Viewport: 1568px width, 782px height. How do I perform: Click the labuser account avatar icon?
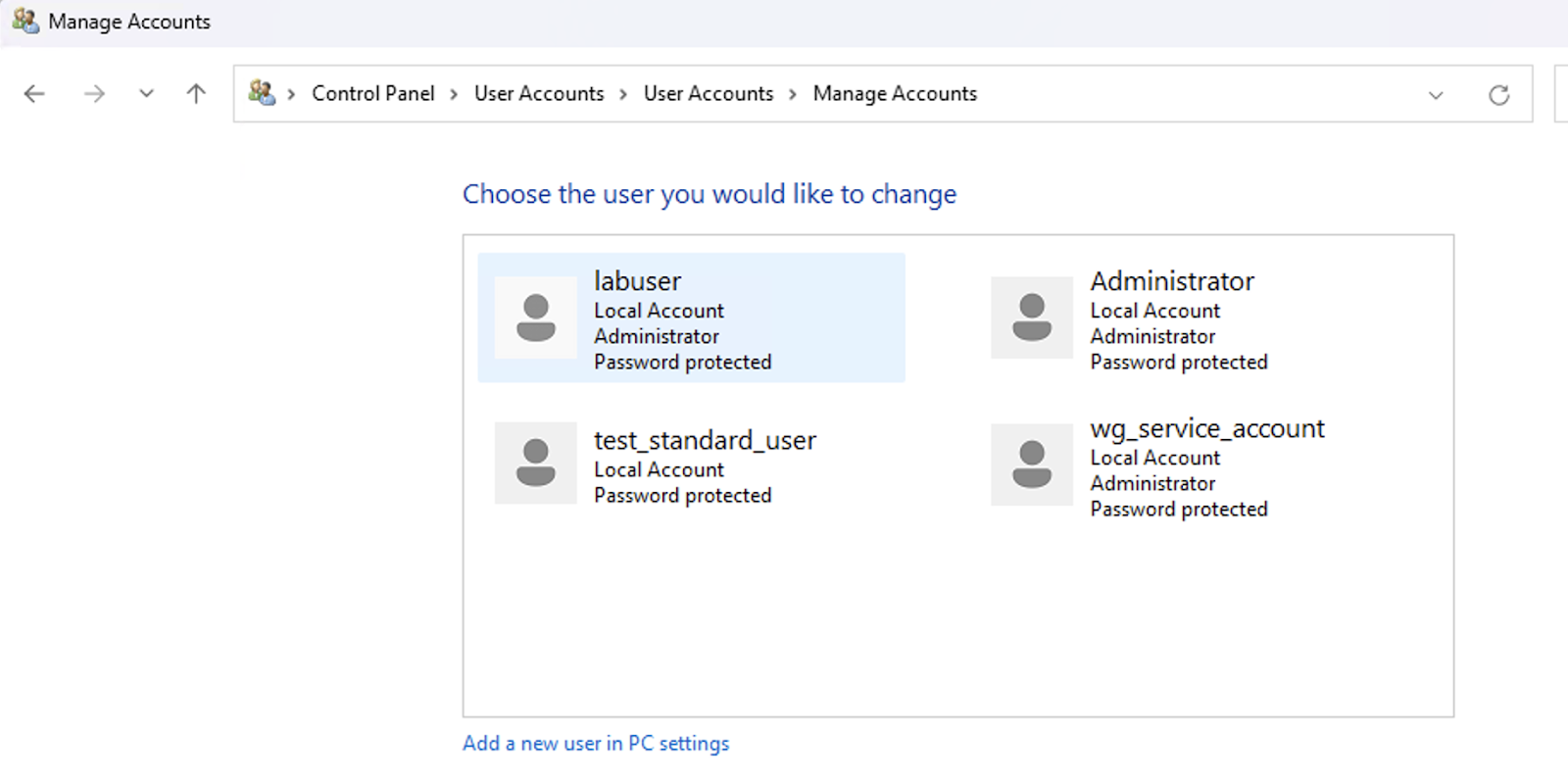[536, 318]
